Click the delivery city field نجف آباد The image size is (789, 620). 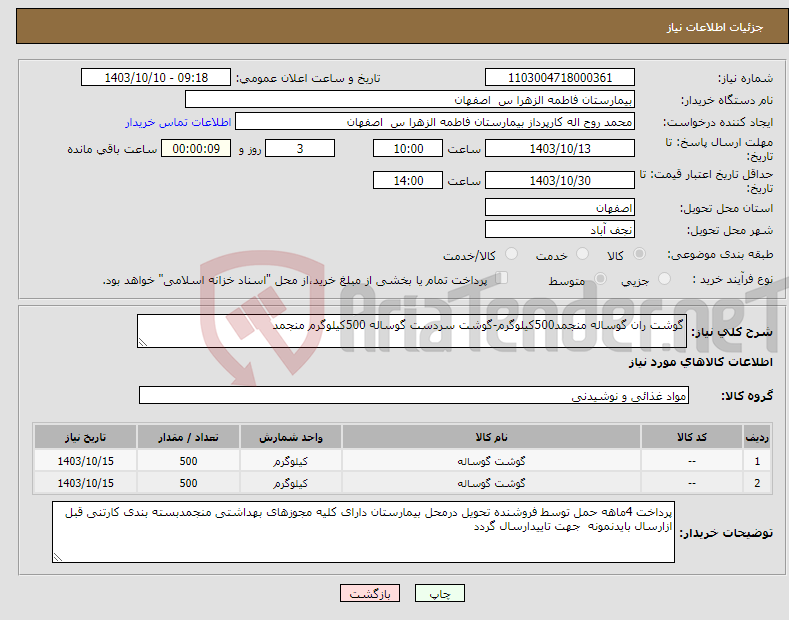[x=560, y=229]
